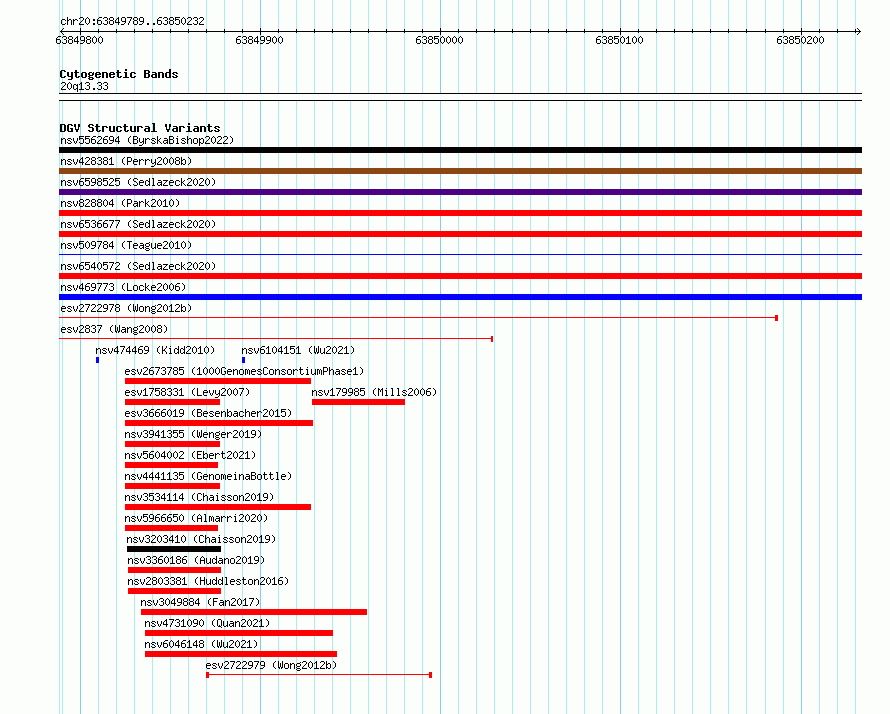Click the red nsv179985 variant bar
Screen dimensions: 890x714
[358, 402]
